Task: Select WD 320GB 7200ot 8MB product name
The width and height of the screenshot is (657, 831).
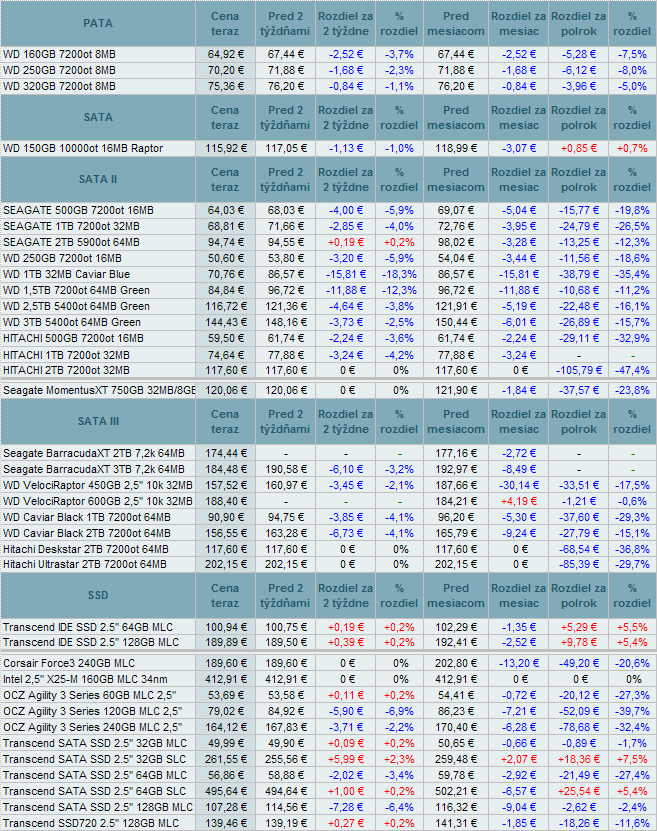Action: [59, 86]
